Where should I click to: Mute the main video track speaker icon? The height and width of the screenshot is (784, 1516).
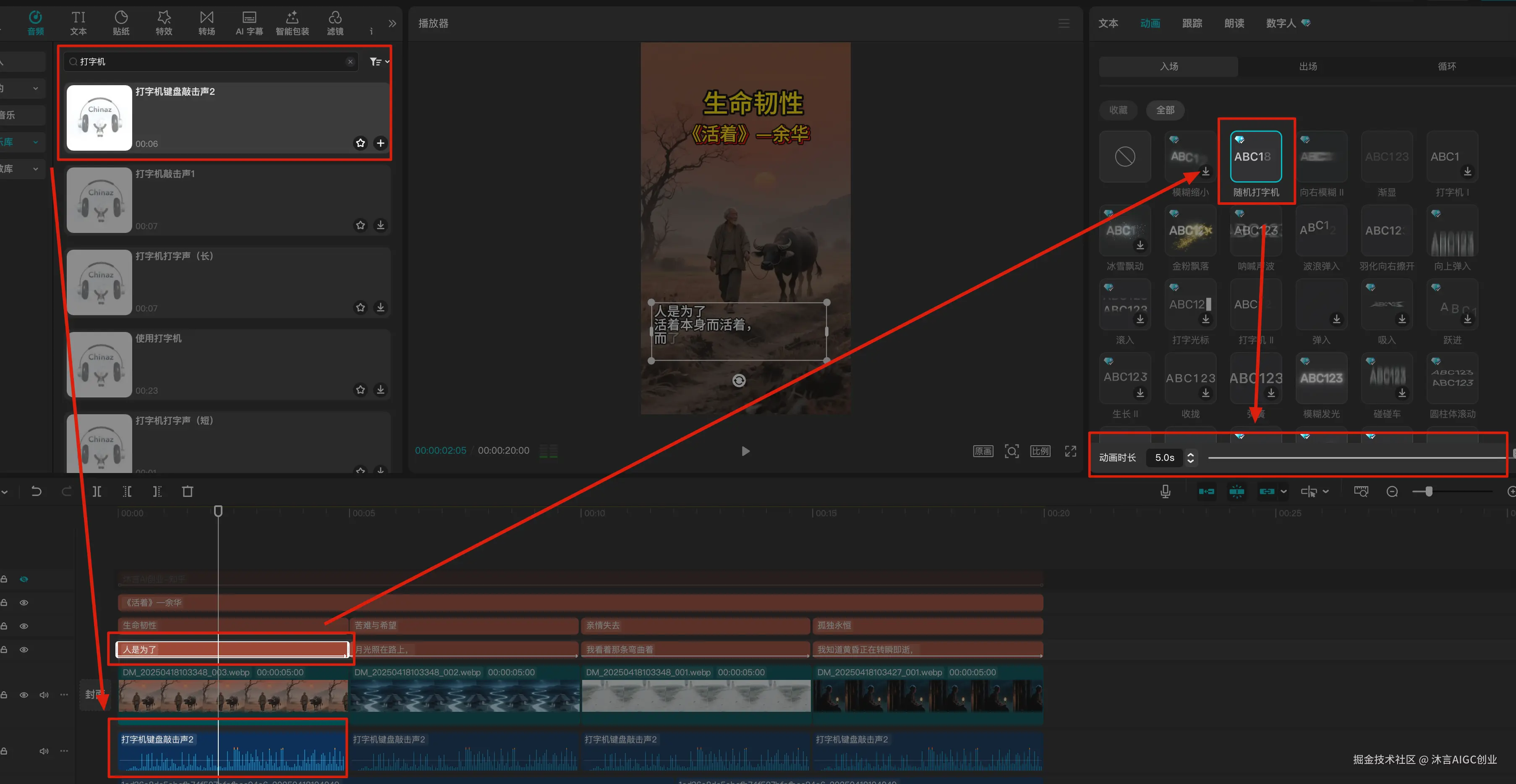click(44, 695)
